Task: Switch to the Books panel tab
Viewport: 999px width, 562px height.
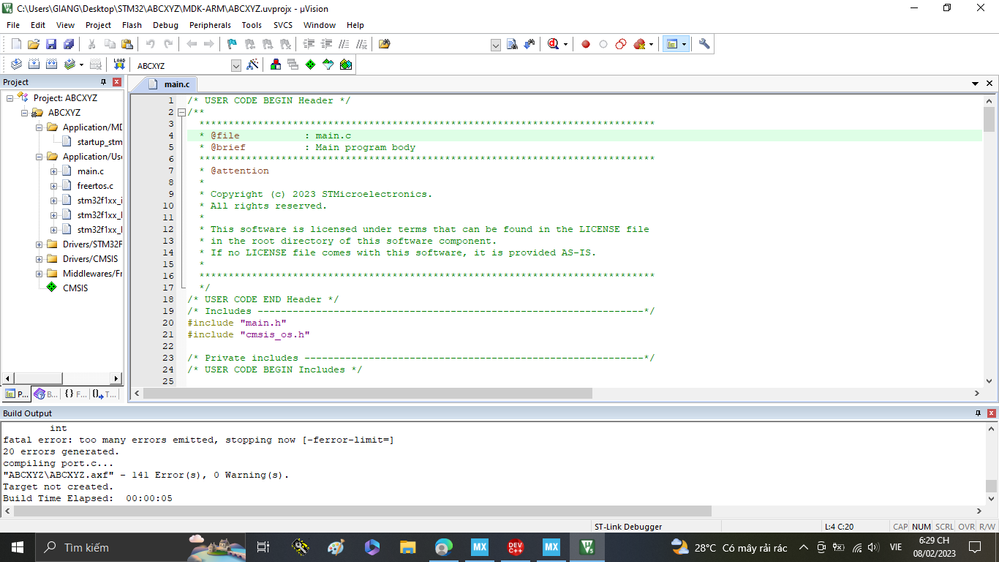Action: pos(46,394)
